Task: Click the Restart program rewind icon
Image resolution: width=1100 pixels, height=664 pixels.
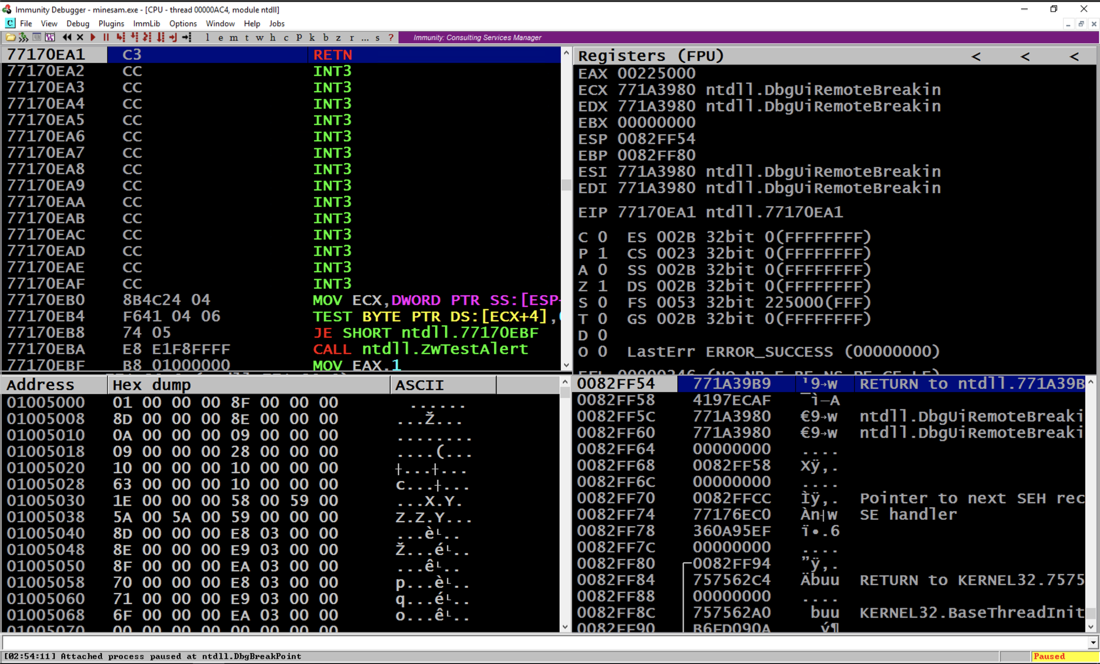Action: click(x=67, y=37)
